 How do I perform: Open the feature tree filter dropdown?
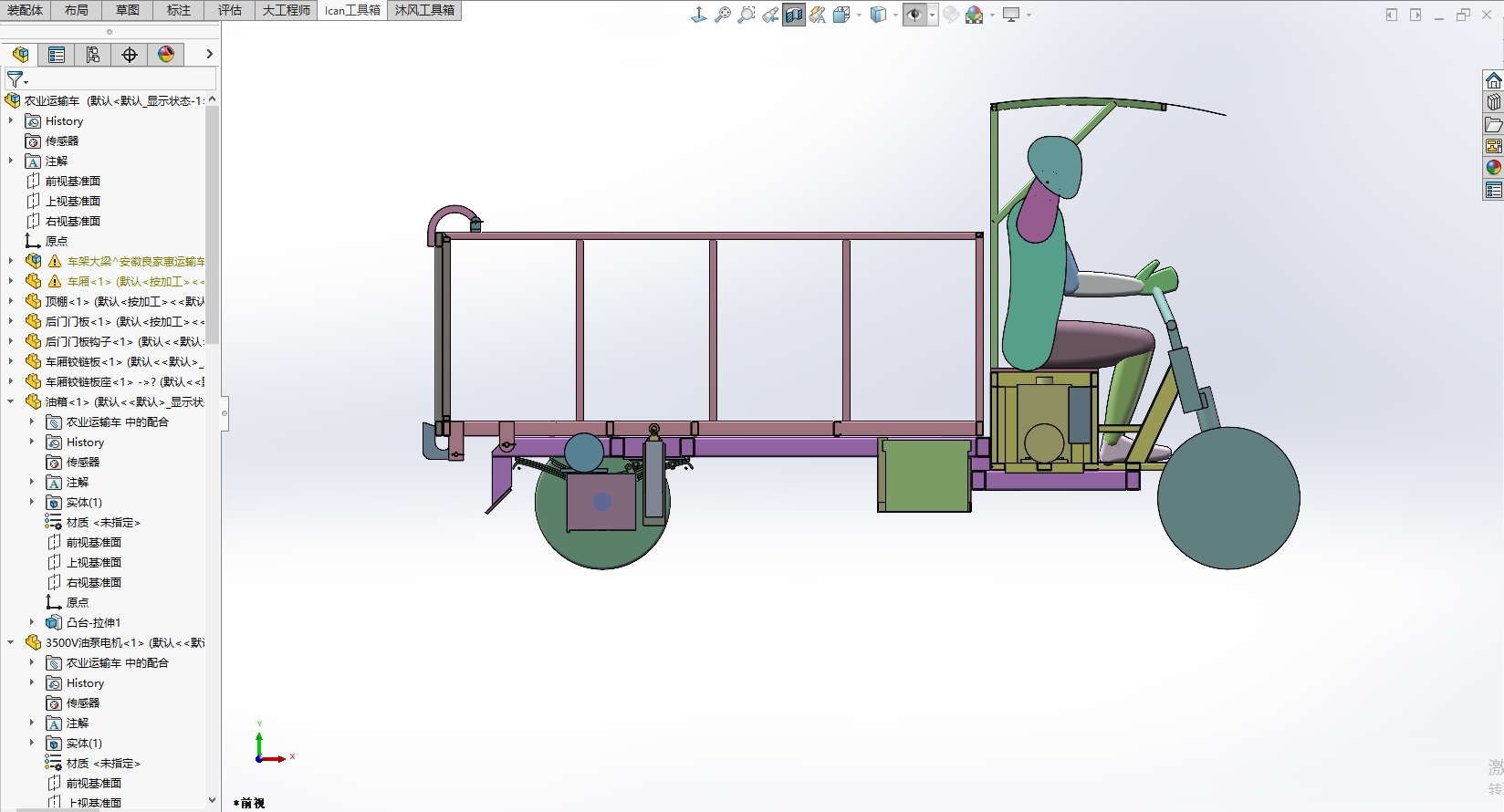17,79
